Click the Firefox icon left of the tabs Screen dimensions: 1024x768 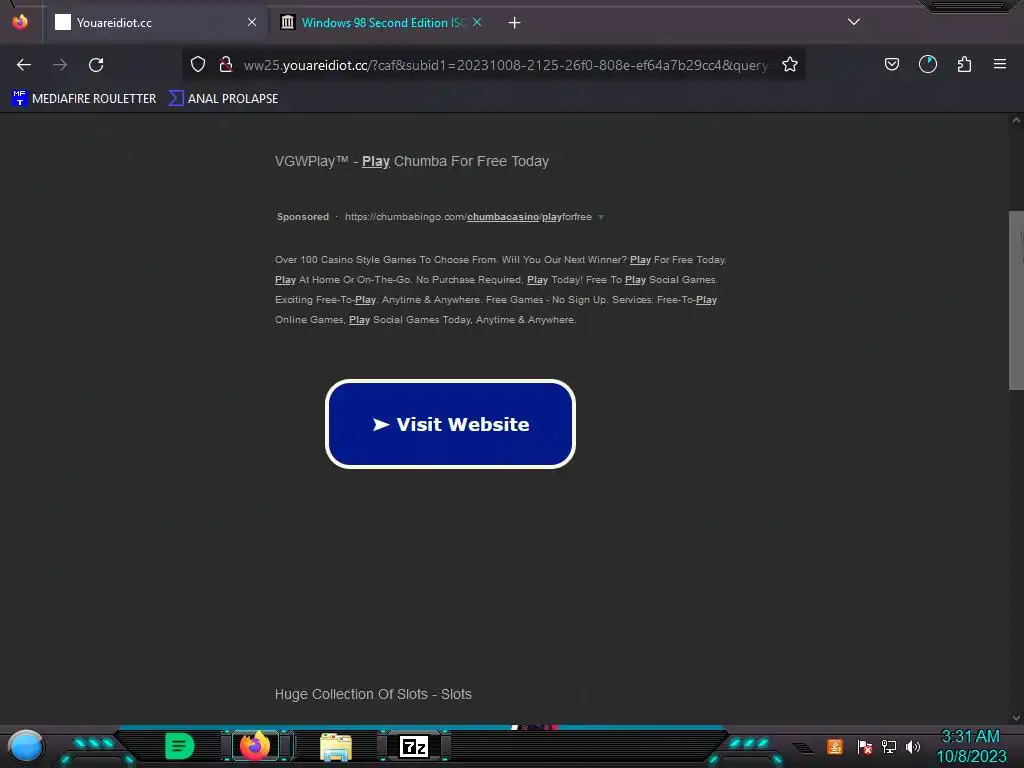point(20,22)
